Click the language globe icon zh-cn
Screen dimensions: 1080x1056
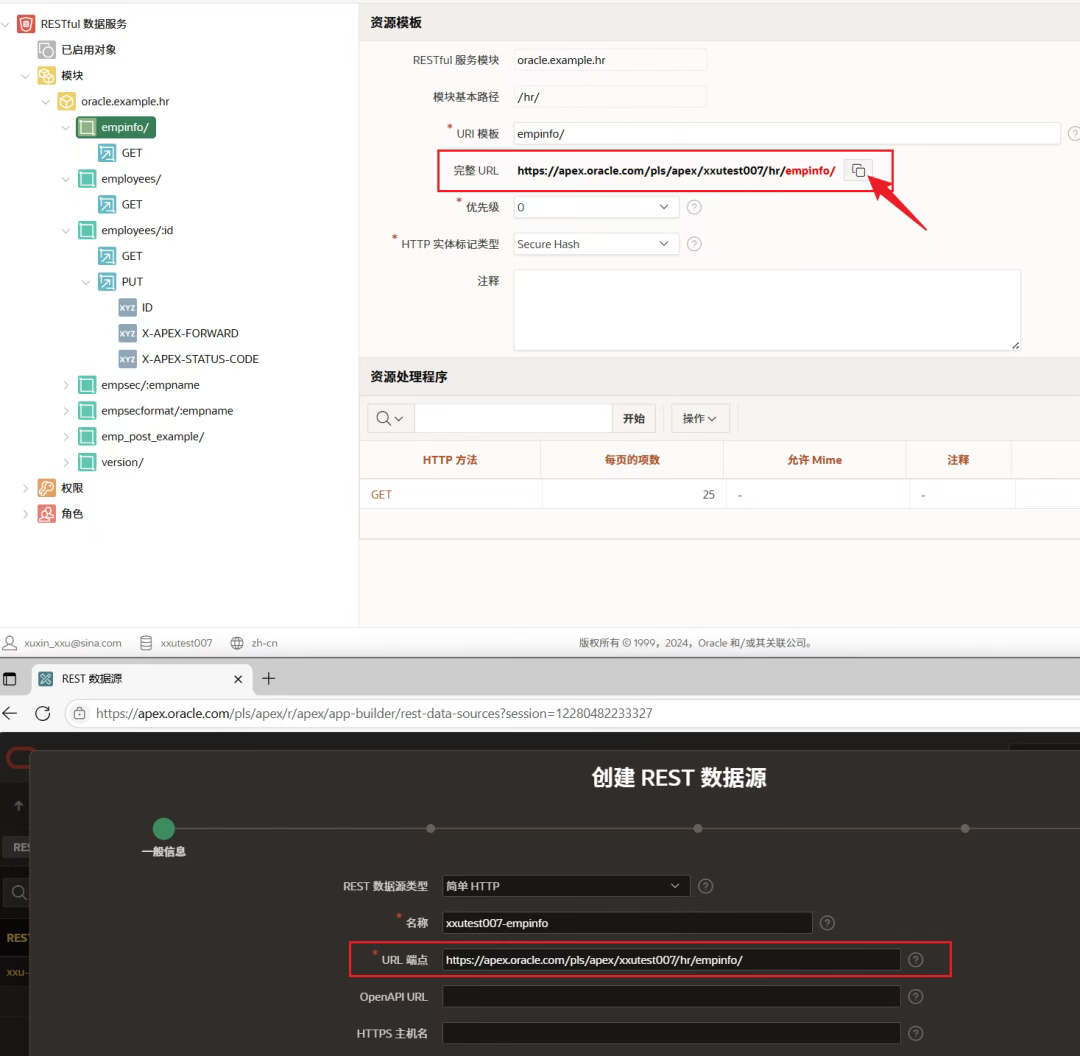237,643
